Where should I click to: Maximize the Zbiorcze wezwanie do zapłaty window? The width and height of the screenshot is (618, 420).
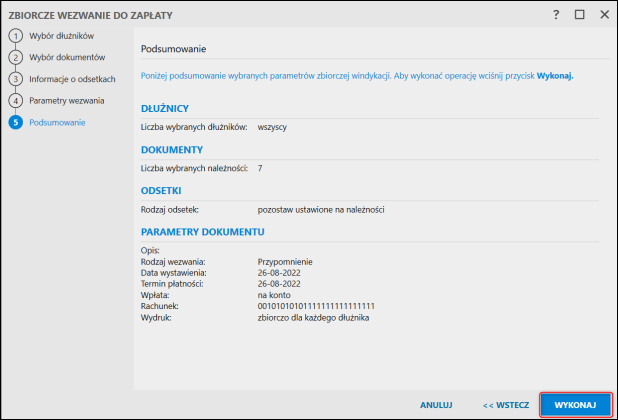pyautogui.click(x=580, y=16)
